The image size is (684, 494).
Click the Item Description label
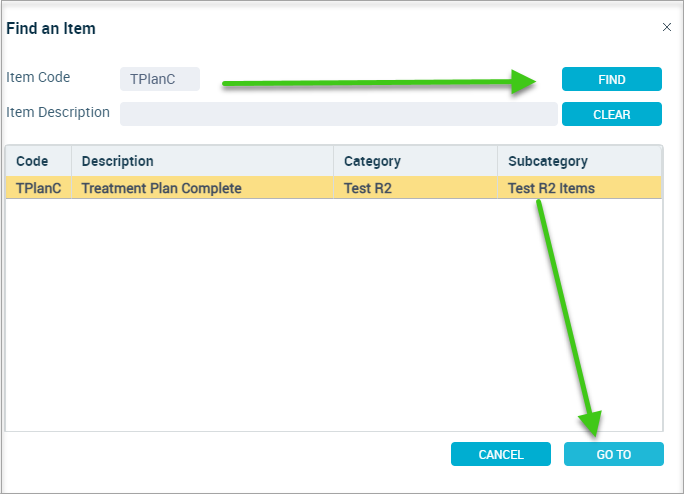coord(58,112)
